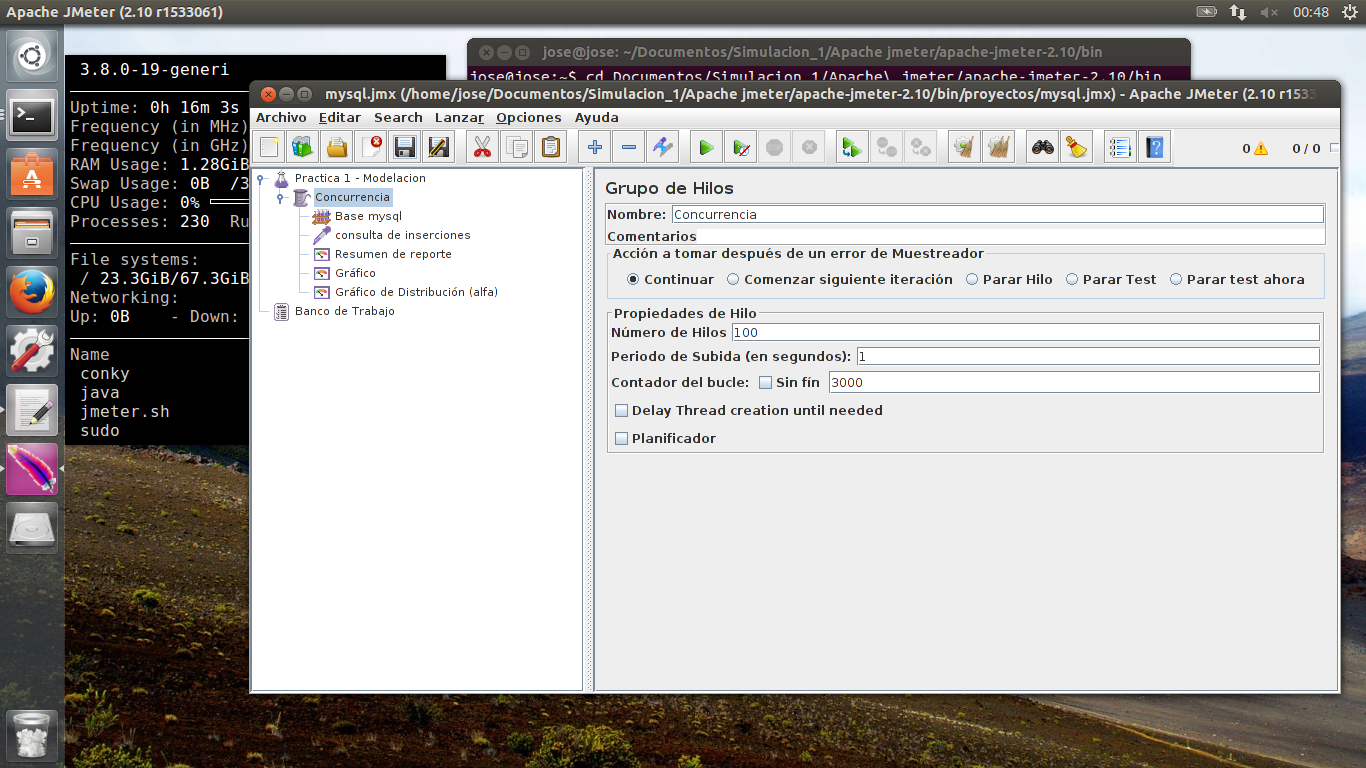Cut the selected element with scissors icon

click(x=483, y=148)
